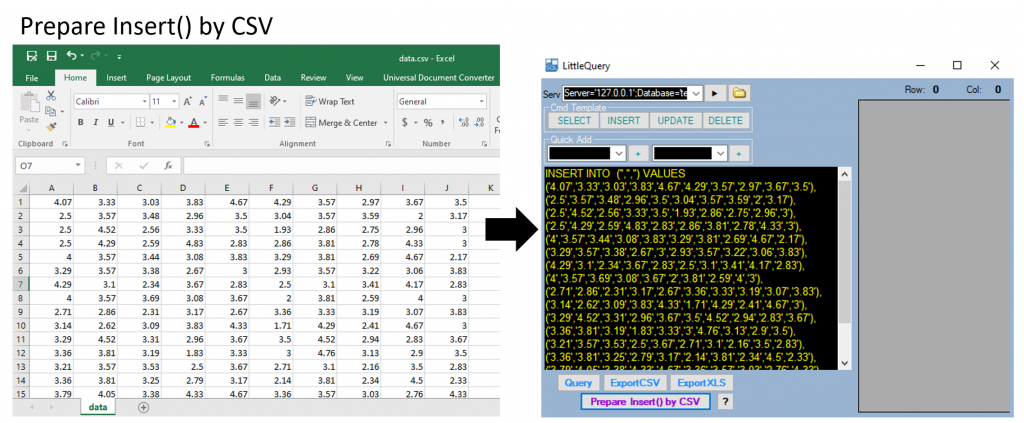
Task: Click the Undo arrow in Excel
Action: click(x=71, y=57)
